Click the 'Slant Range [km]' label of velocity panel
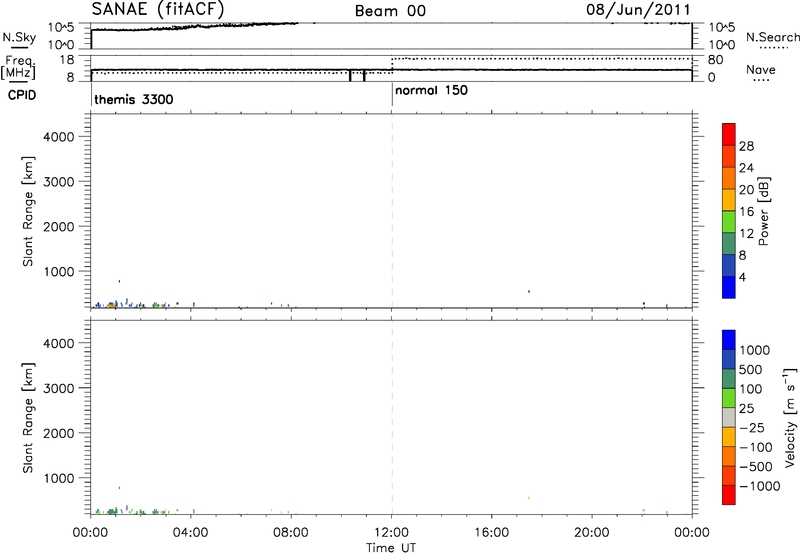The height and width of the screenshot is (554, 800). pyautogui.click(x=28, y=418)
